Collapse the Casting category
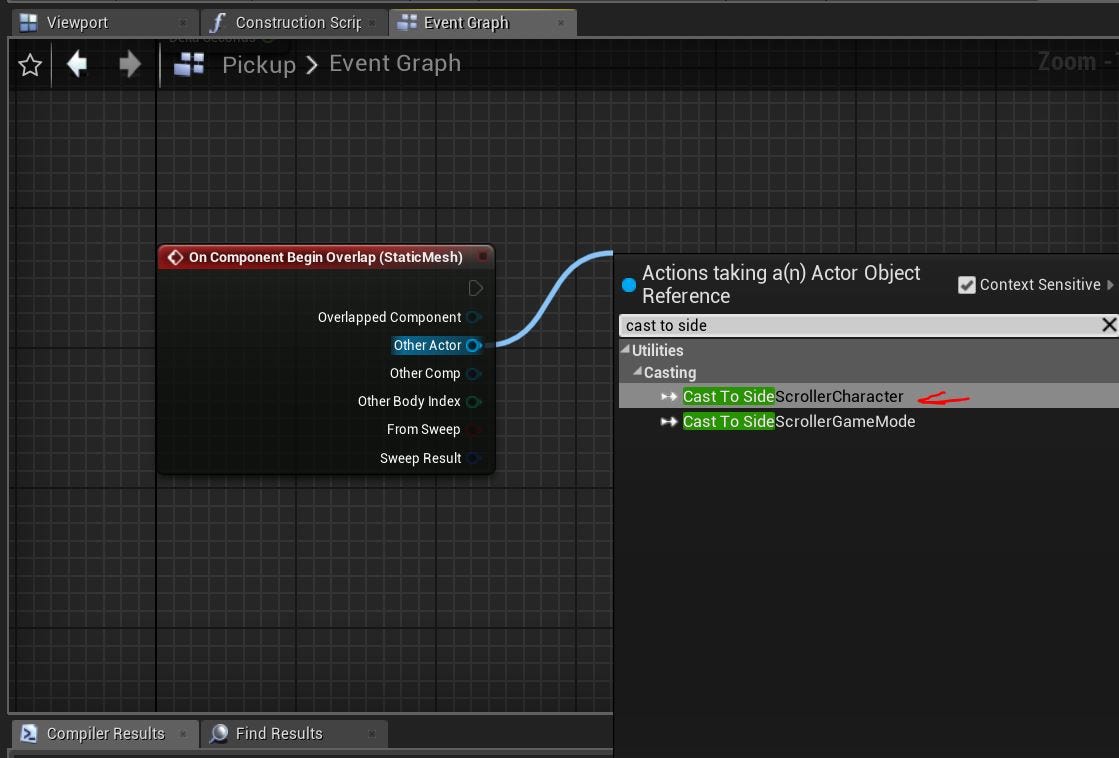Viewport: 1119px width, 758px height. [637, 372]
